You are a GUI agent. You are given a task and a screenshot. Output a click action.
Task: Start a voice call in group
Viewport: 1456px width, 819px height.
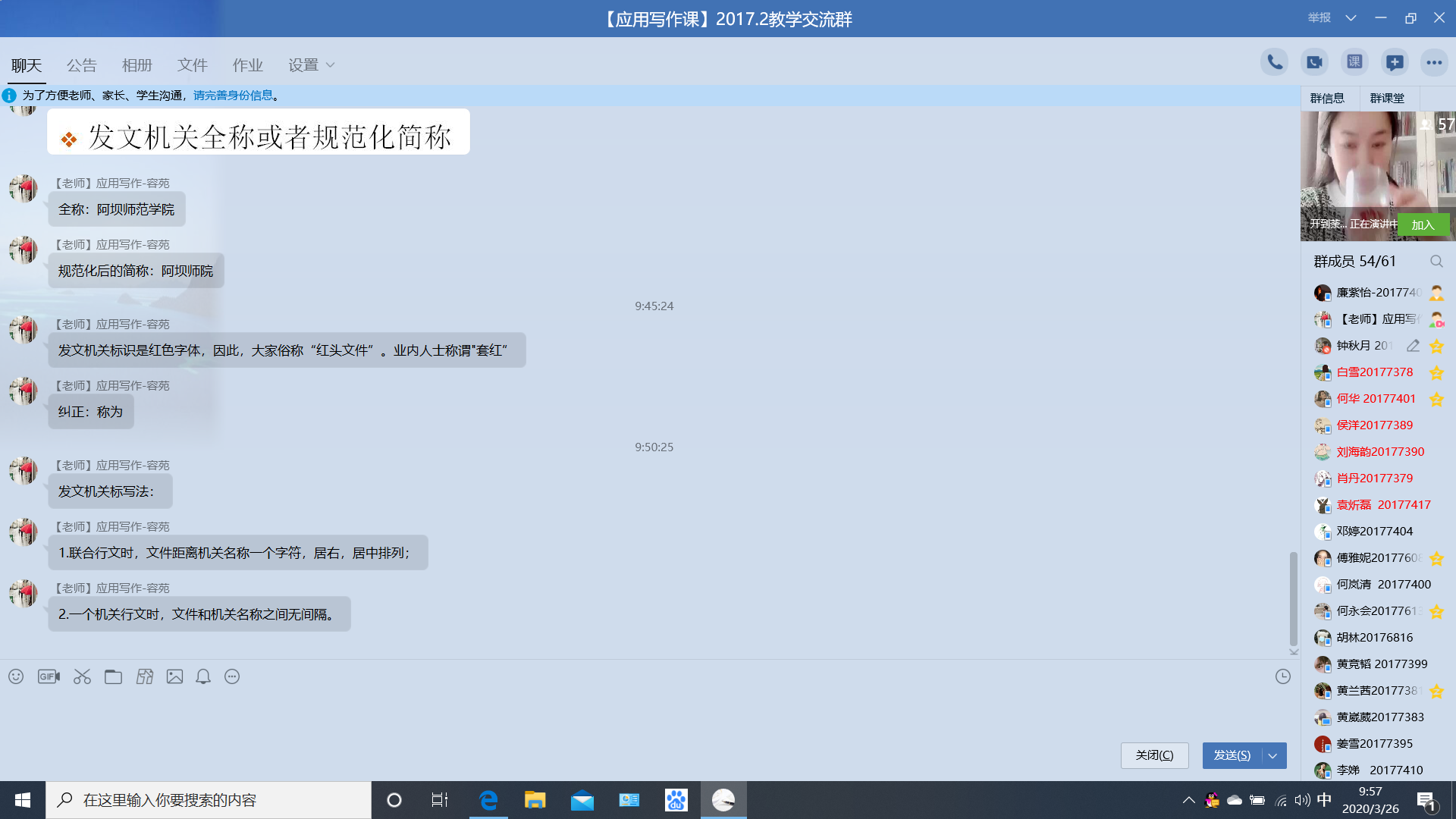pyautogui.click(x=1275, y=62)
